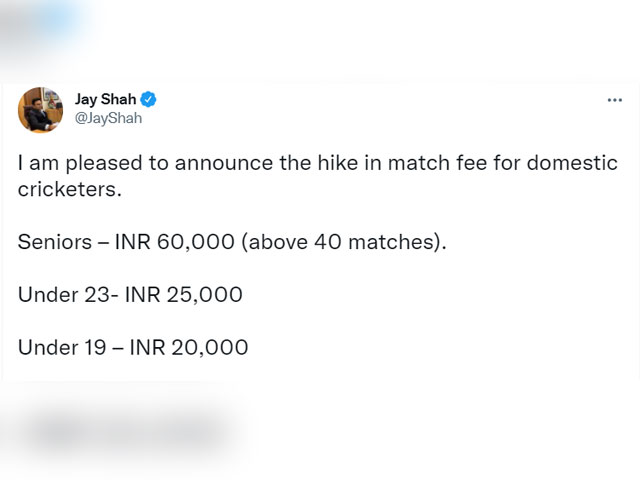Click the word 'domestic' in tweet
Image resolution: width=640 pixels, height=480 pixels.
pyautogui.click(x=572, y=163)
